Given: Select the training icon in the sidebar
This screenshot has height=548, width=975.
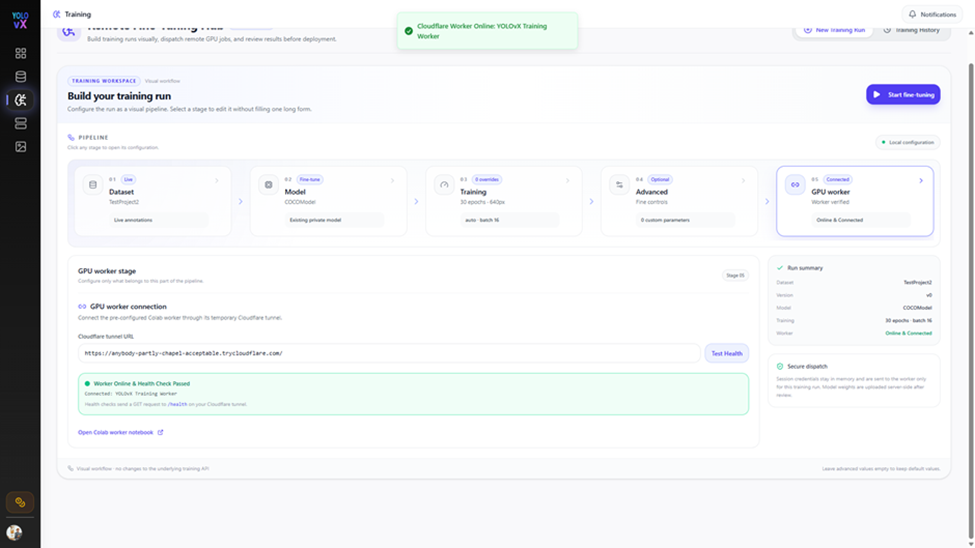Looking at the screenshot, I should point(21,100).
